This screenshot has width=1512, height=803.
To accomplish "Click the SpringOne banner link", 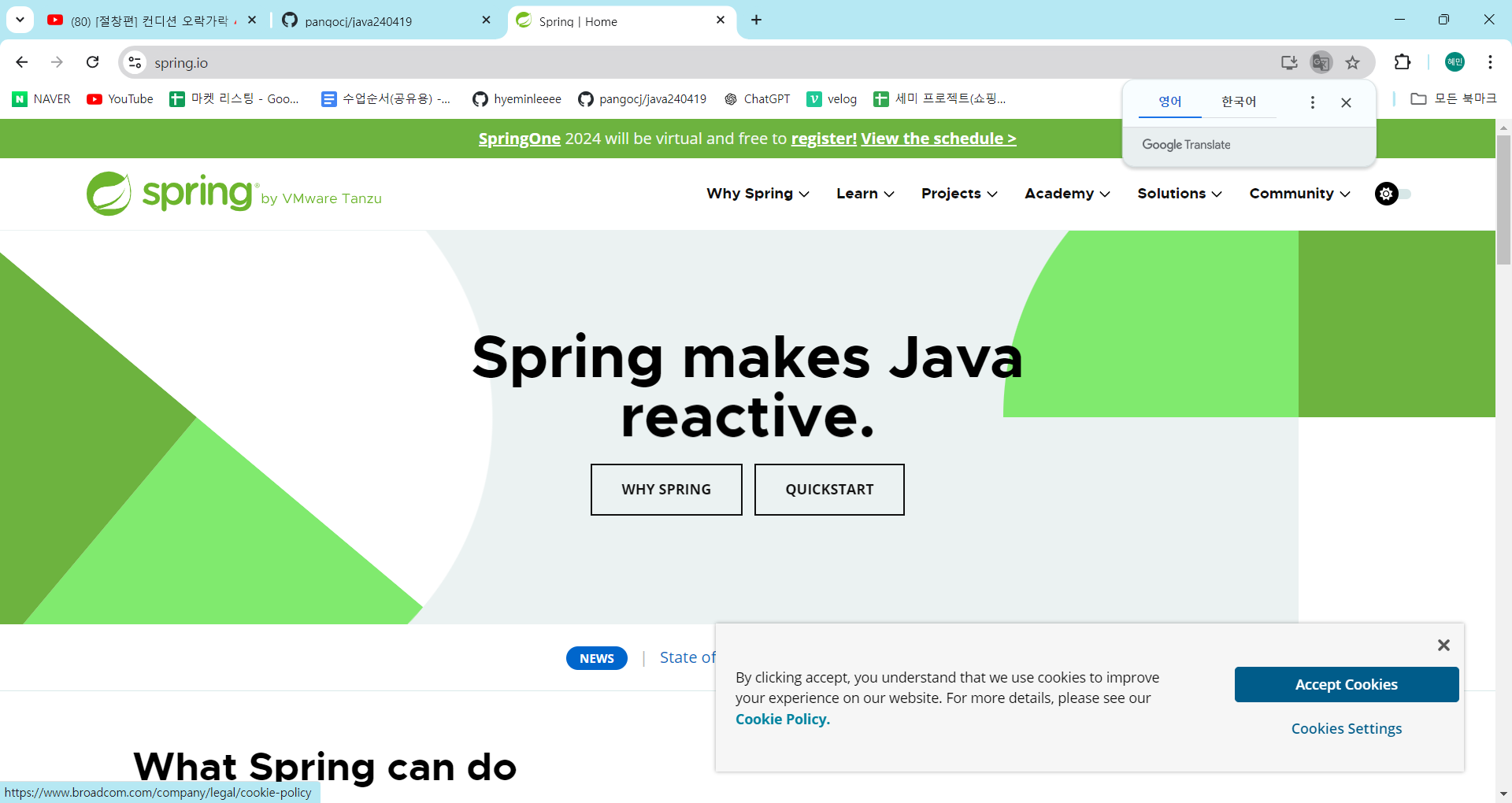I will click(x=520, y=139).
